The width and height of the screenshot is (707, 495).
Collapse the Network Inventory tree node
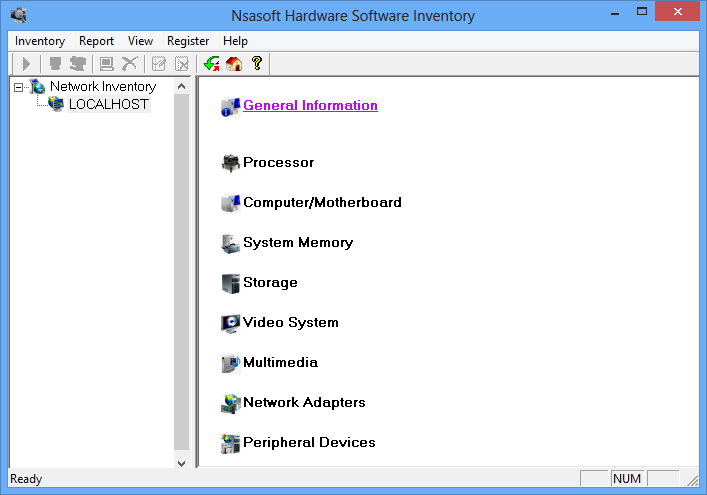[x=18, y=87]
